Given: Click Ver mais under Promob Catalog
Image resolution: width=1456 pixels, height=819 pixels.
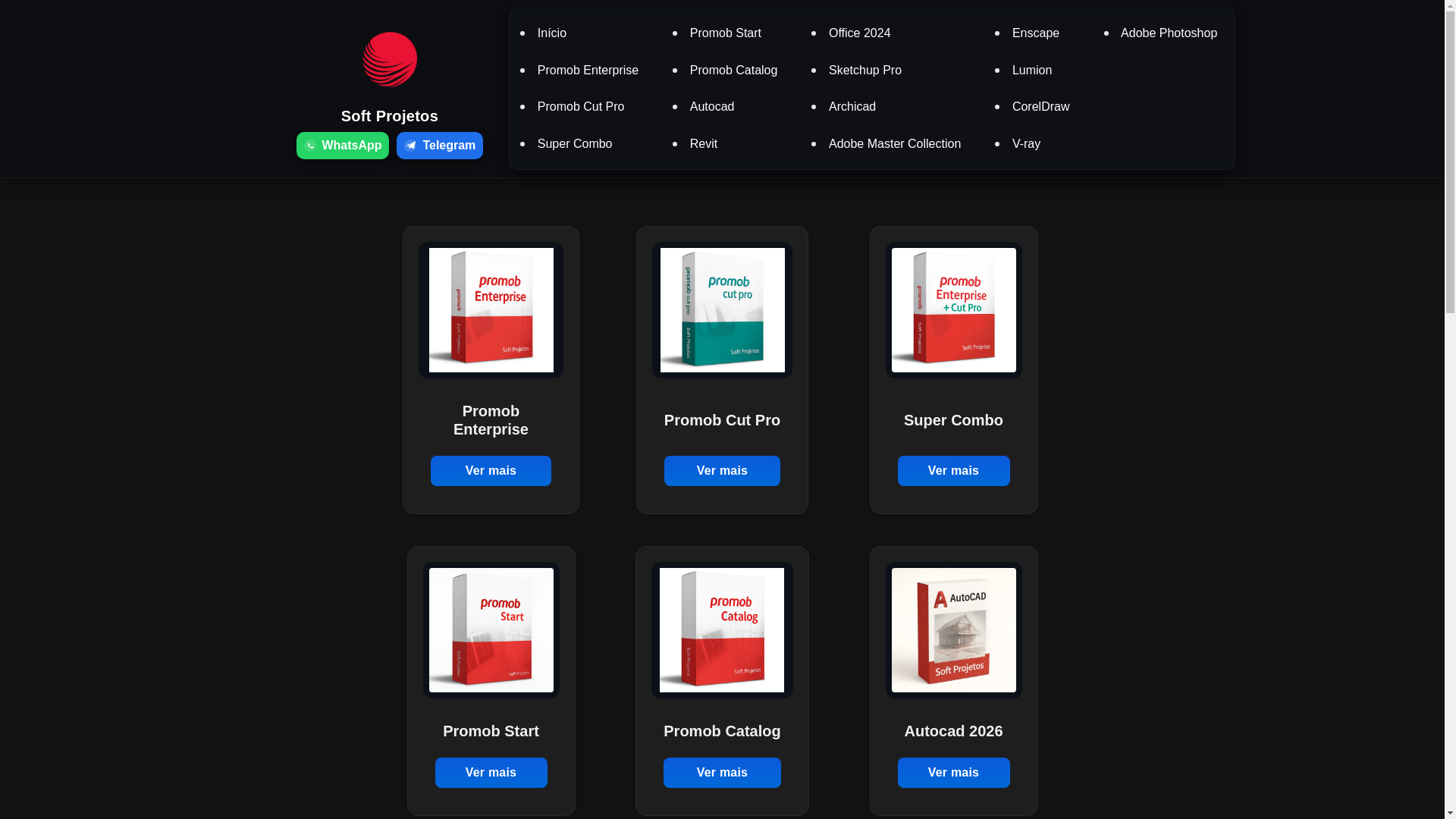Looking at the screenshot, I should click(722, 773).
